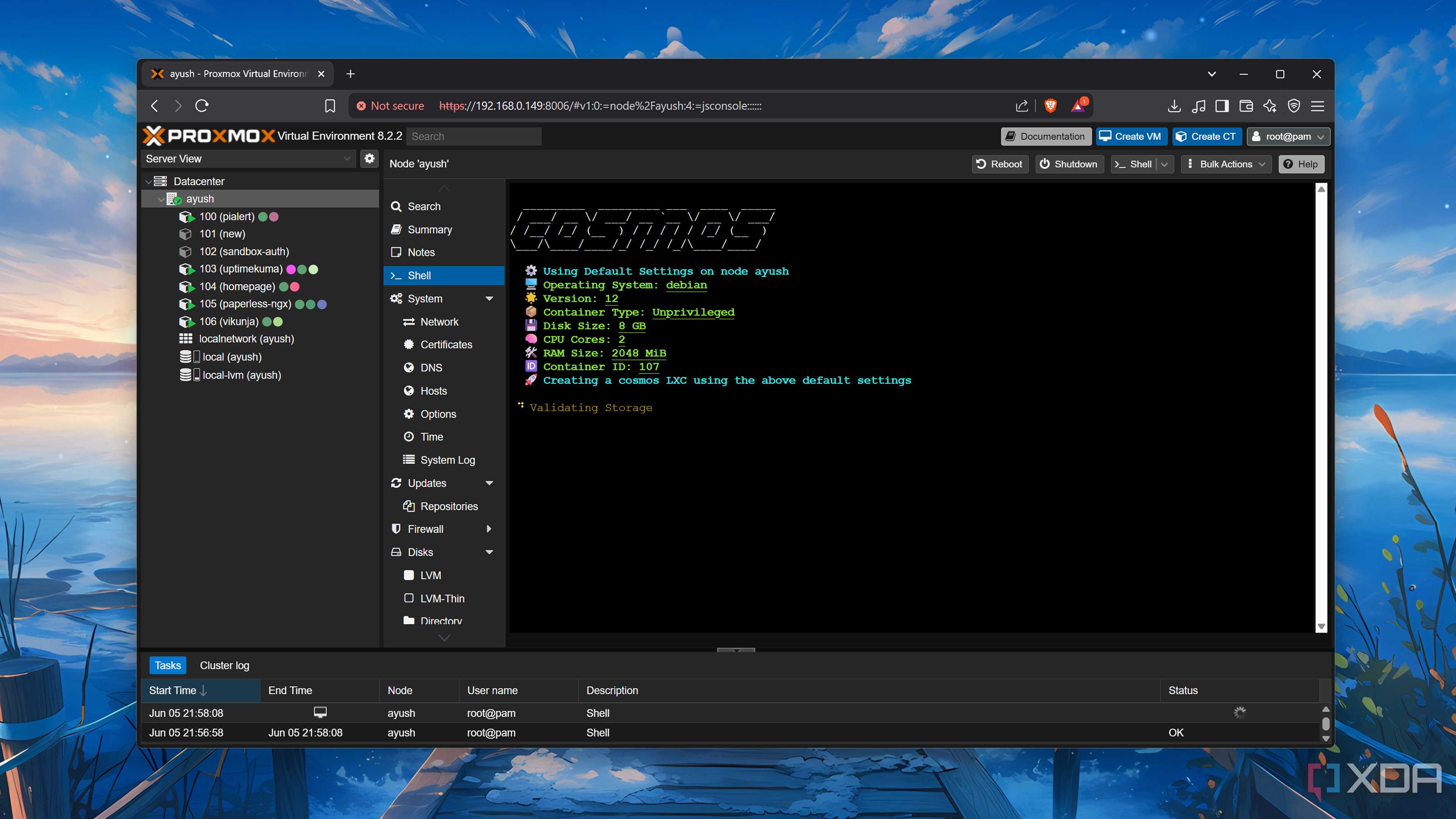The image size is (1456, 819).
Task: Select the Tasks tab
Action: [168, 665]
